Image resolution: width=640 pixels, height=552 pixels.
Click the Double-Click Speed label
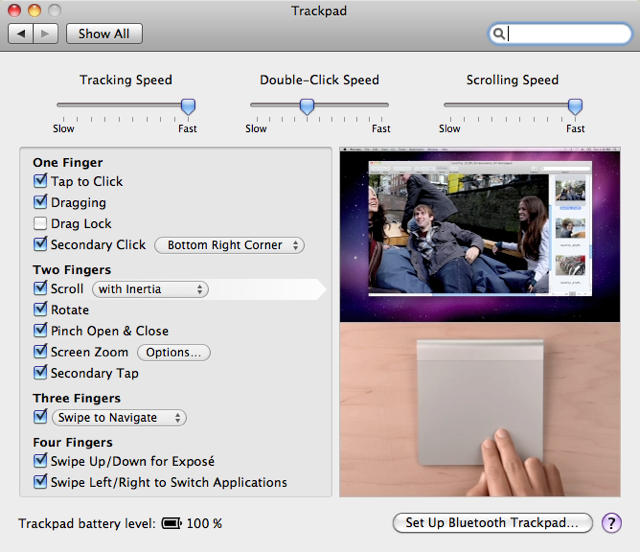[320, 80]
